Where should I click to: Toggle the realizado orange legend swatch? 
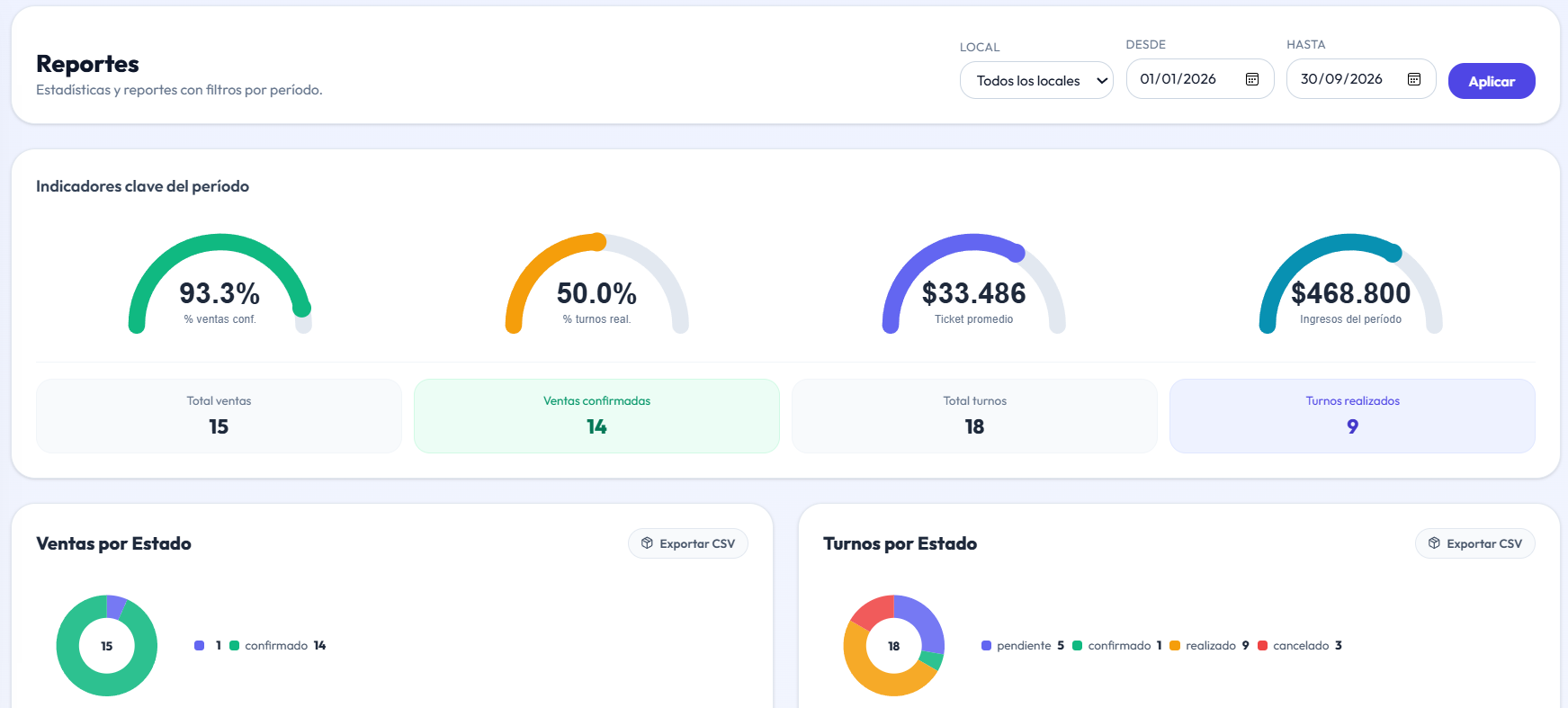point(1175,646)
